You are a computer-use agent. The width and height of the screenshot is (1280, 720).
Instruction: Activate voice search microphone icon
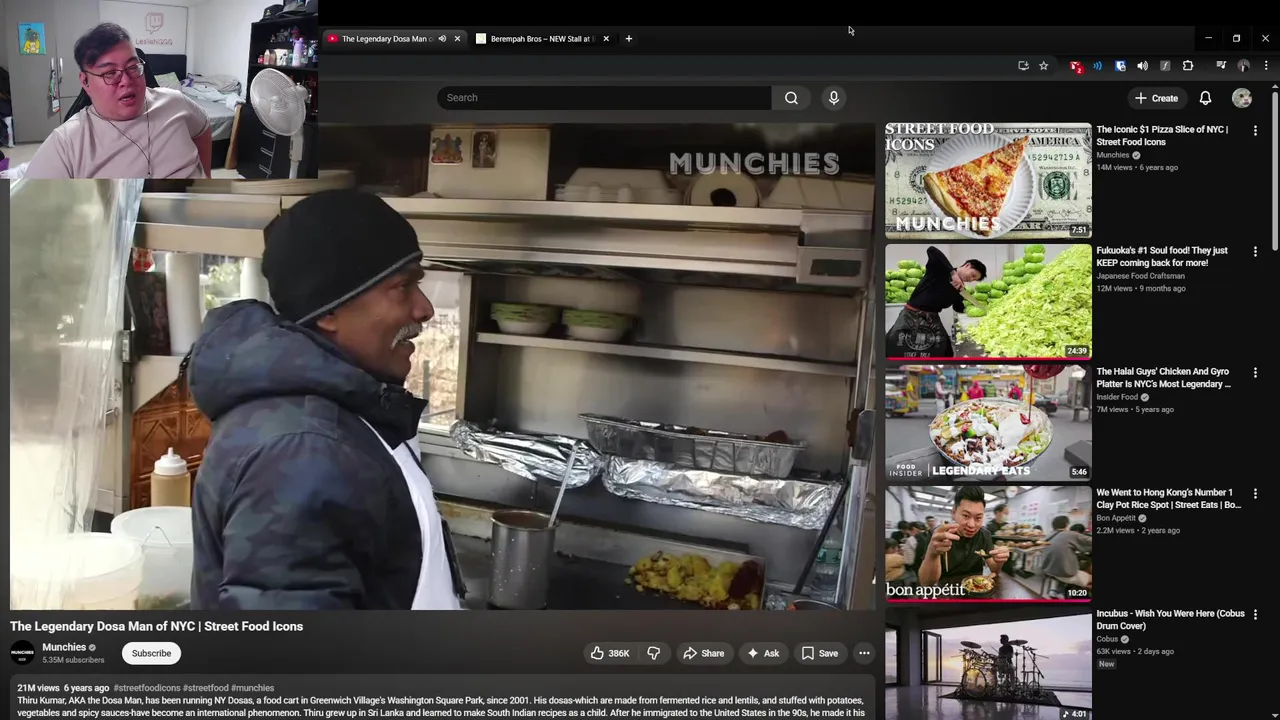pos(834,98)
